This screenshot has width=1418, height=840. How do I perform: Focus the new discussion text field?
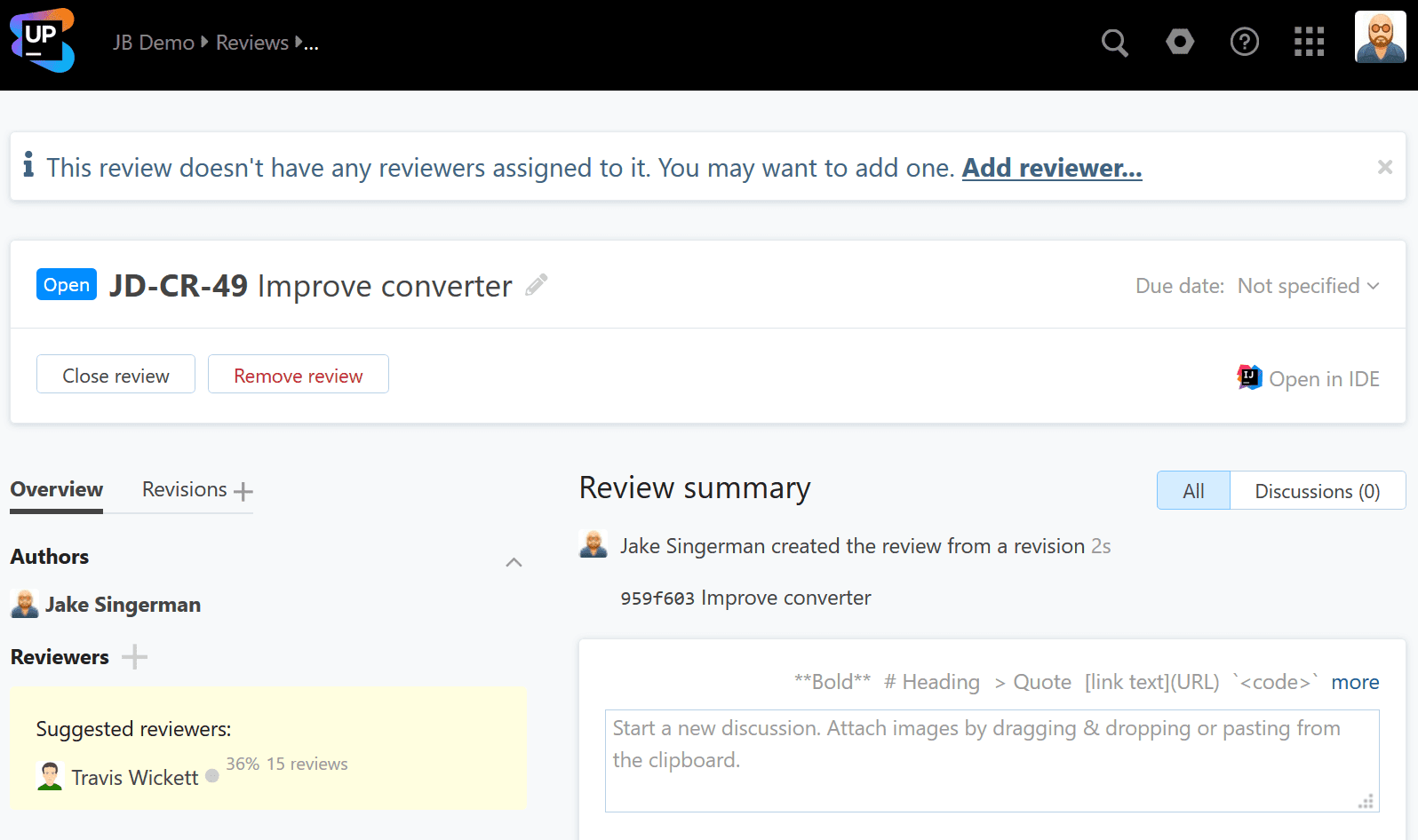(x=992, y=760)
